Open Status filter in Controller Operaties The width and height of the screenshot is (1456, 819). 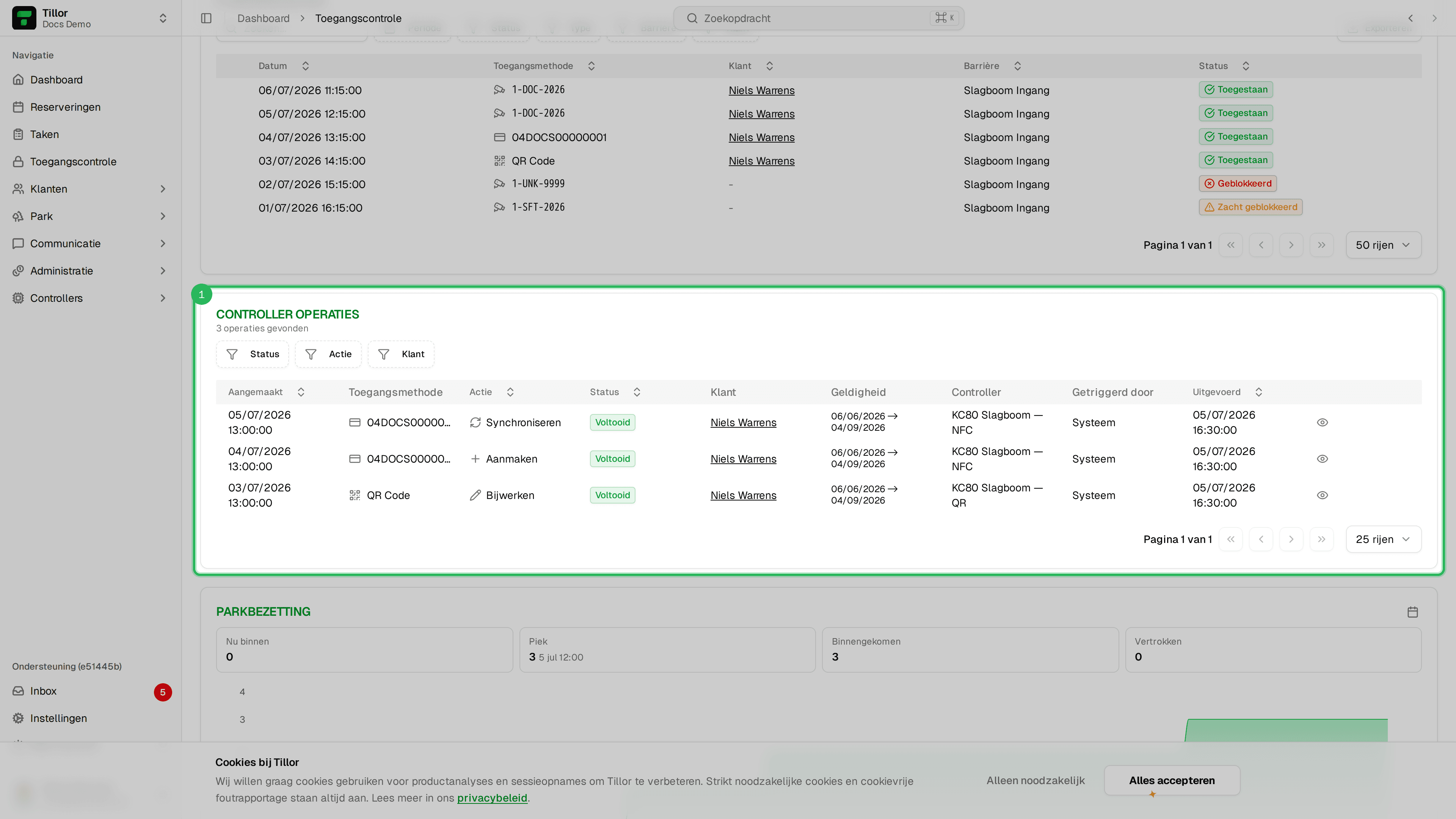click(253, 354)
